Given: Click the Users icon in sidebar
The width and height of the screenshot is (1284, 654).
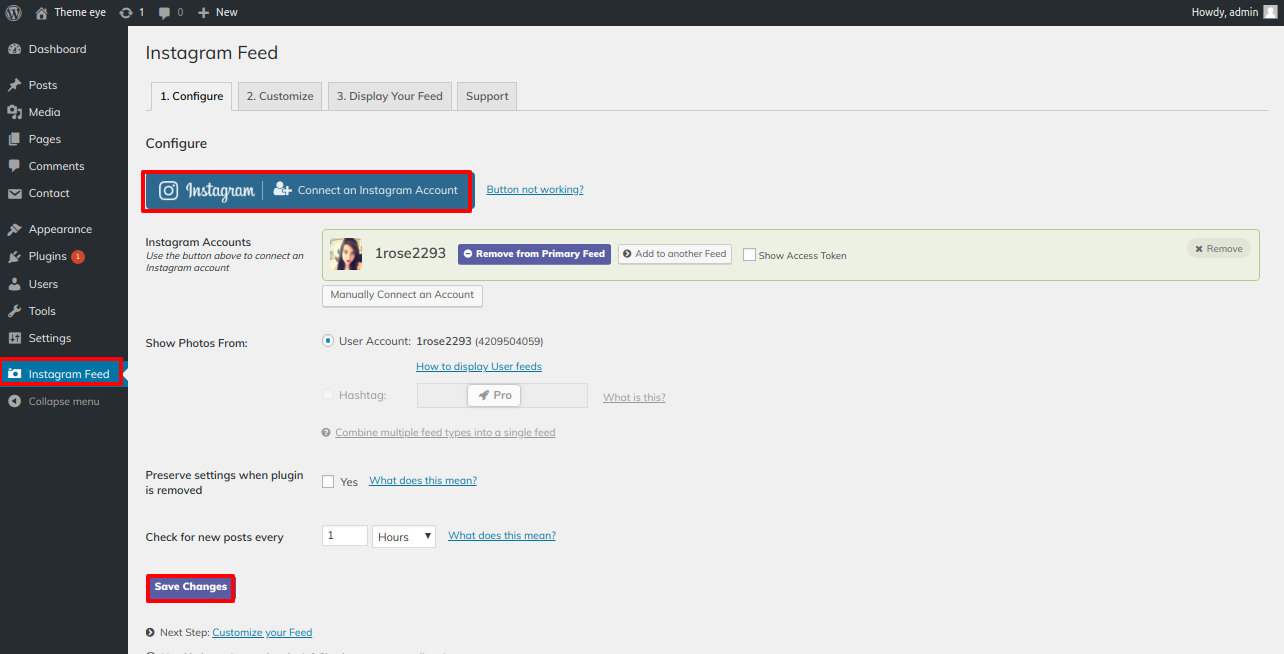Looking at the screenshot, I should 15,284.
